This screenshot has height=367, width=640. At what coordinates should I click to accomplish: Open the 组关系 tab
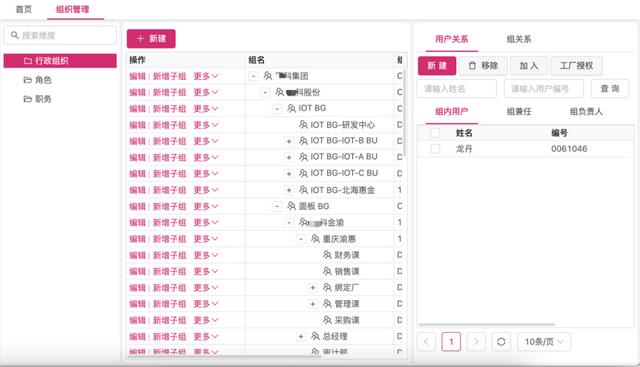coord(519,39)
